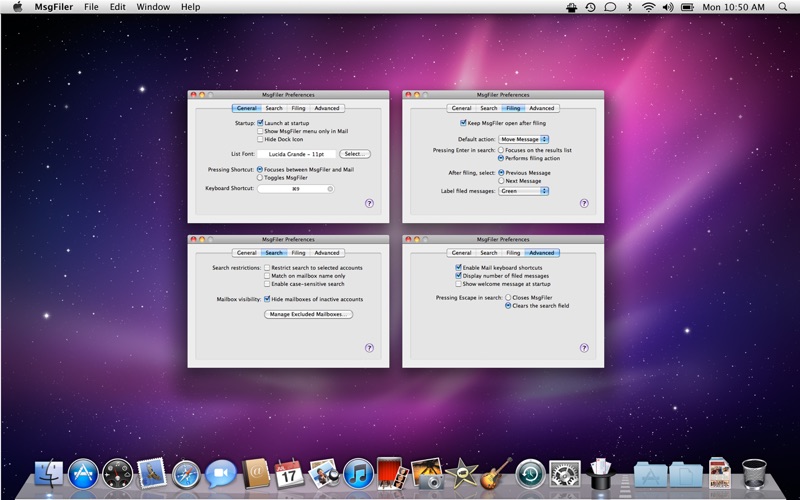This screenshot has width=800, height=500.
Task: Enable Restrict search to selected accounts
Action: point(267,267)
